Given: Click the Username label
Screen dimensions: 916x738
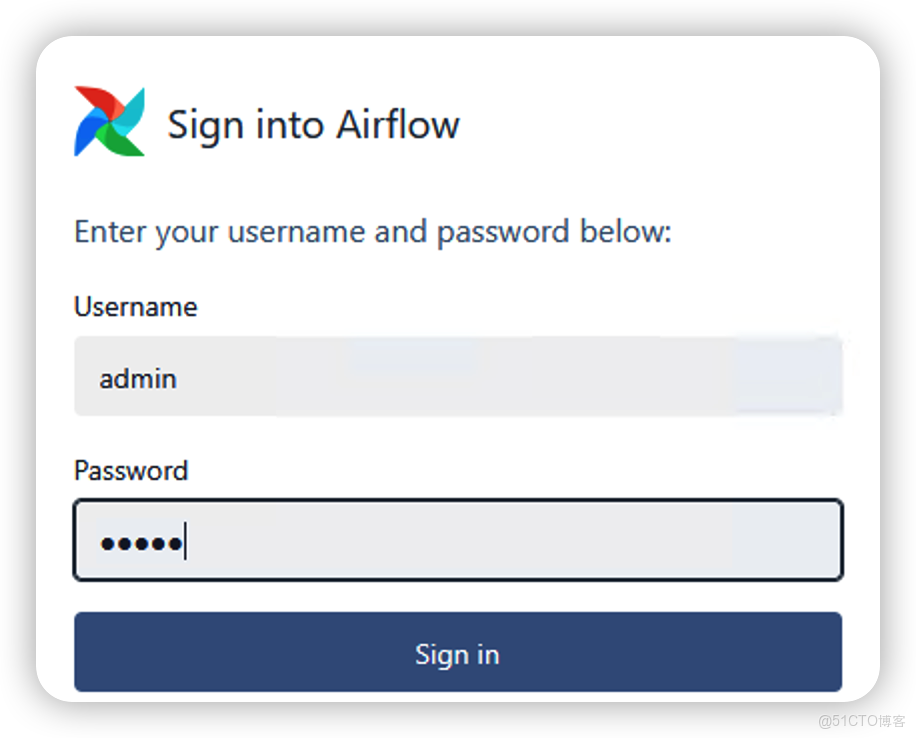Looking at the screenshot, I should [x=135, y=306].
